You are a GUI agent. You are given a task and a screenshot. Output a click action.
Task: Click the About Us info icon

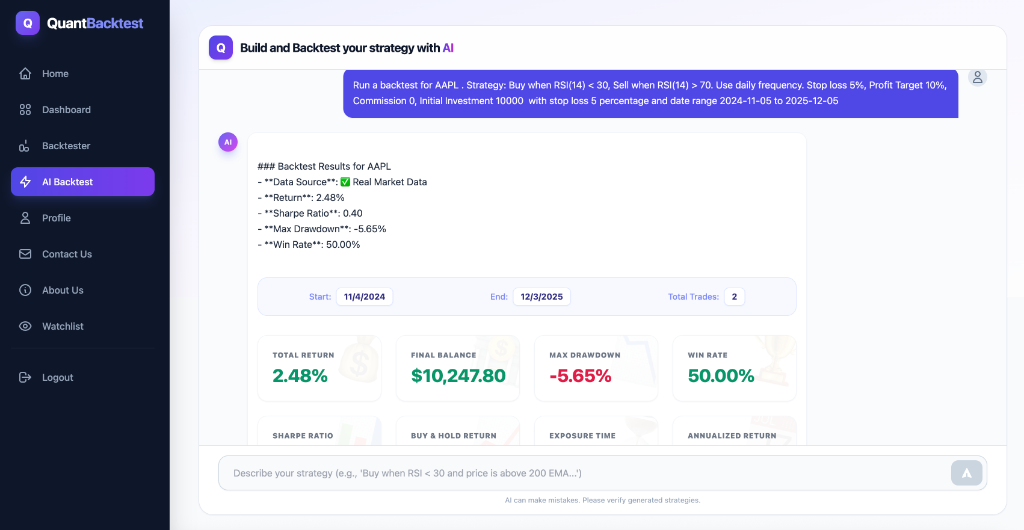point(25,290)
